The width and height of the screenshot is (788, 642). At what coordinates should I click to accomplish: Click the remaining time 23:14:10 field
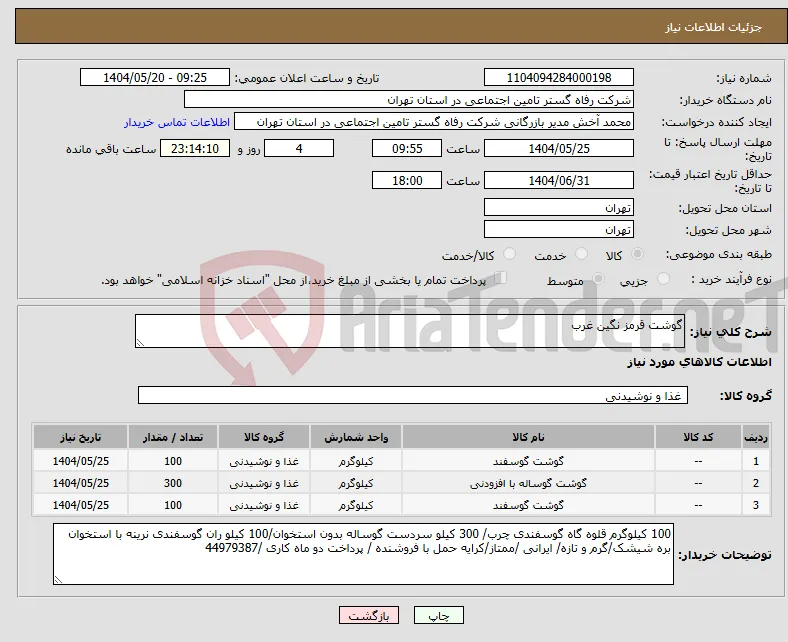tap(195, 148)
